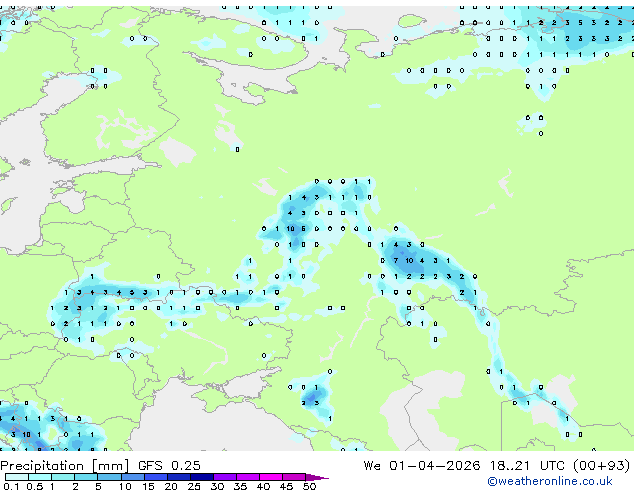Click the '40' legend scale label

tap(263, 486)
